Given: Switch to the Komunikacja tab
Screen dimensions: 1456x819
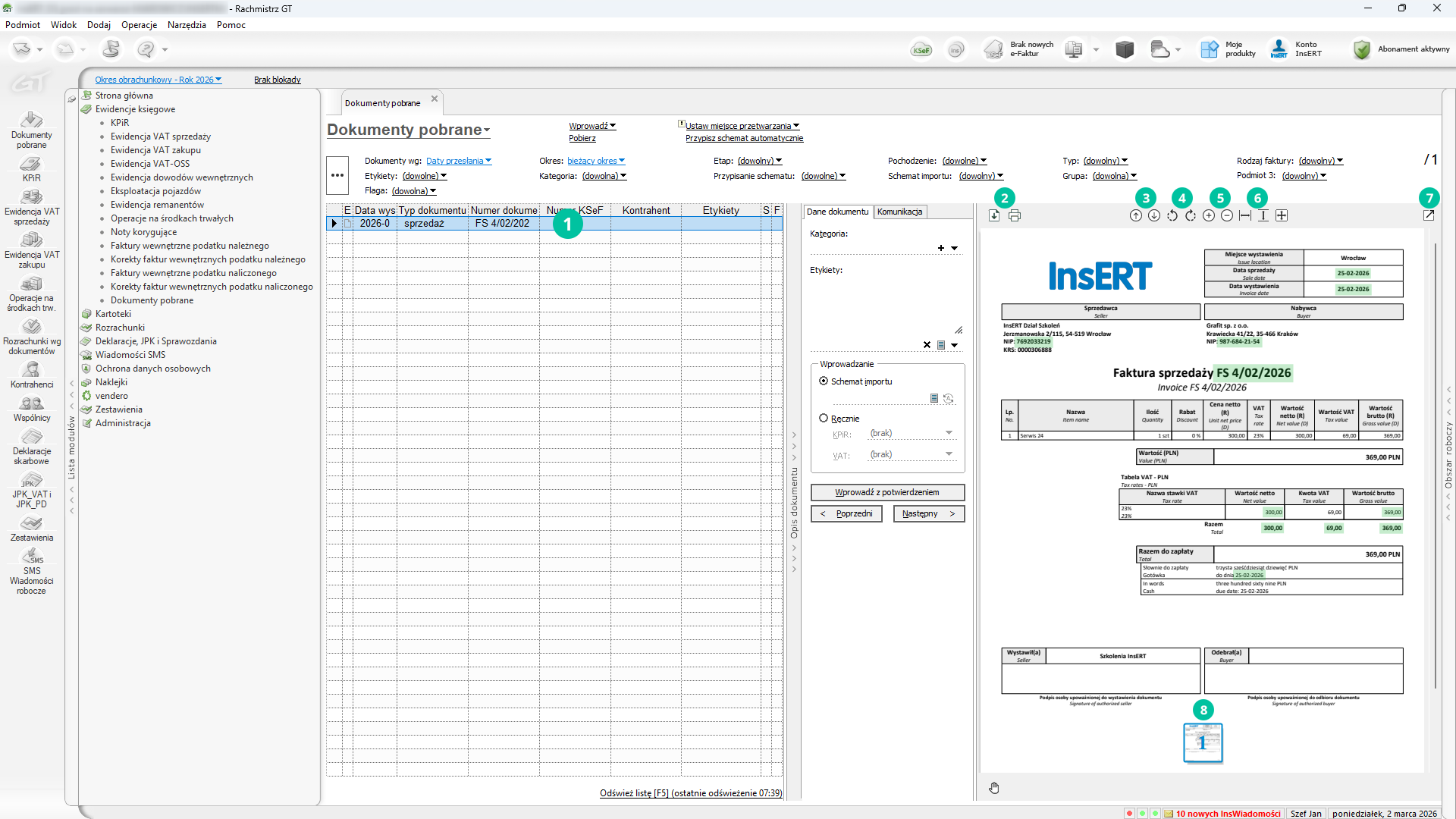Looking at the screenshot, I should point(899,212).
